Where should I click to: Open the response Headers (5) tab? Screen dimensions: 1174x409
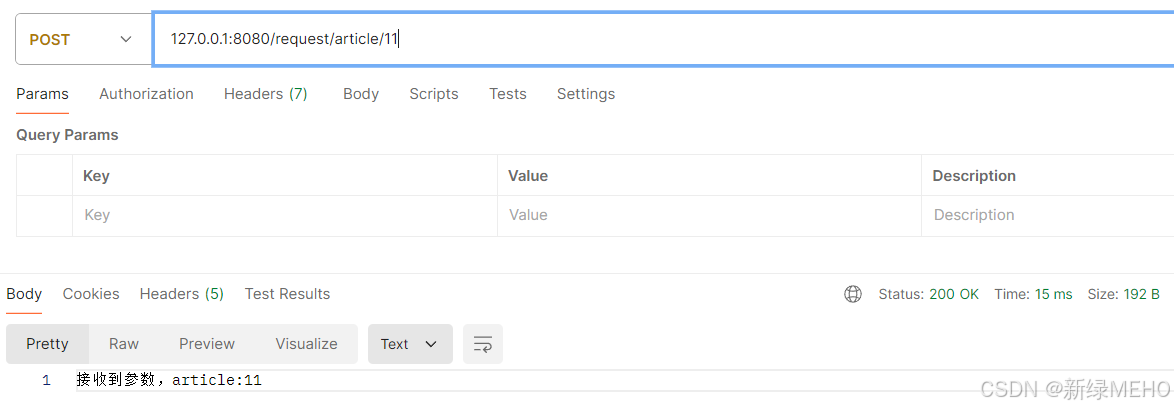(x=182, y=294)
